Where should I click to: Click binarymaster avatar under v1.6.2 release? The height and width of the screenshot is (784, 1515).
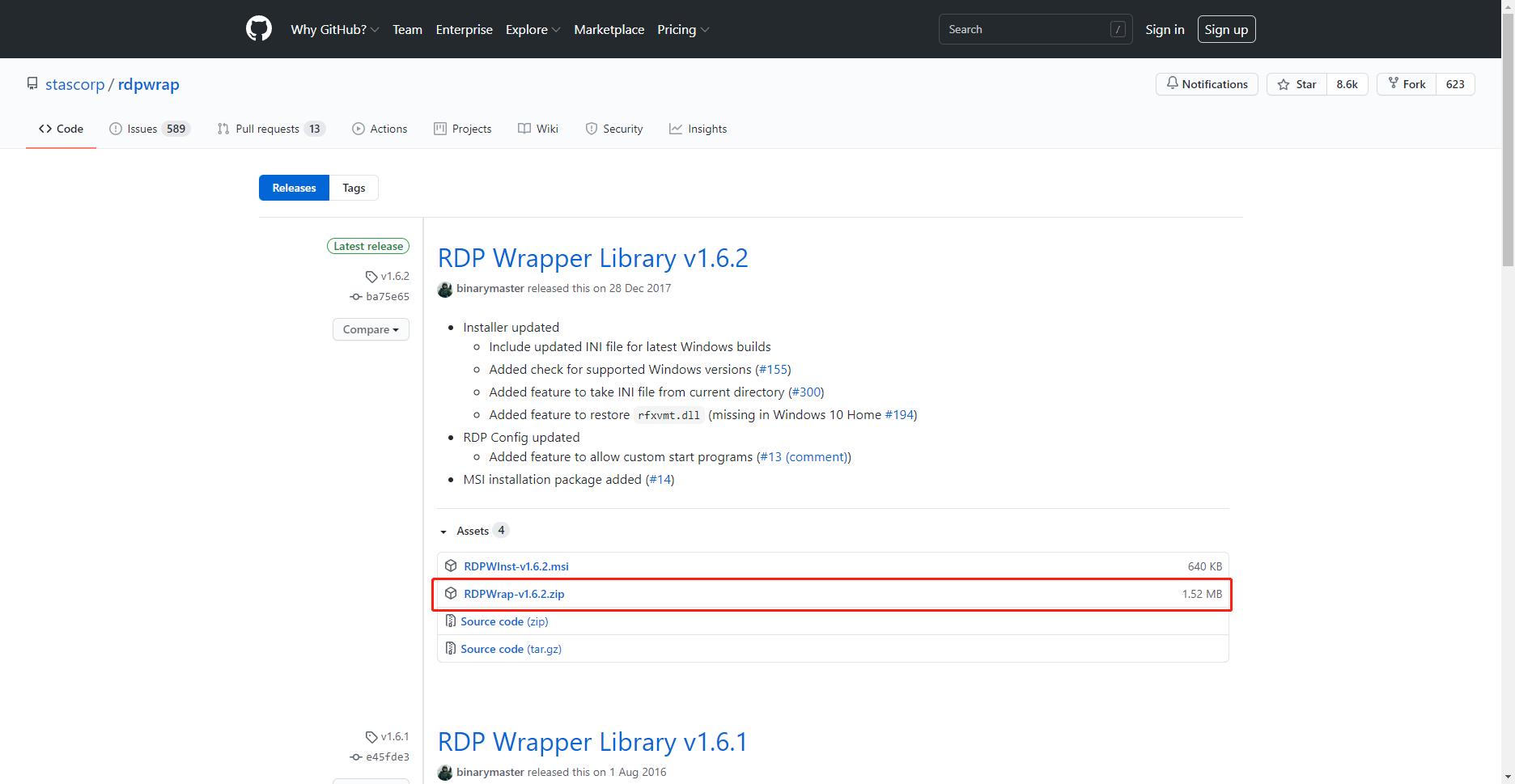click(445, 289)
